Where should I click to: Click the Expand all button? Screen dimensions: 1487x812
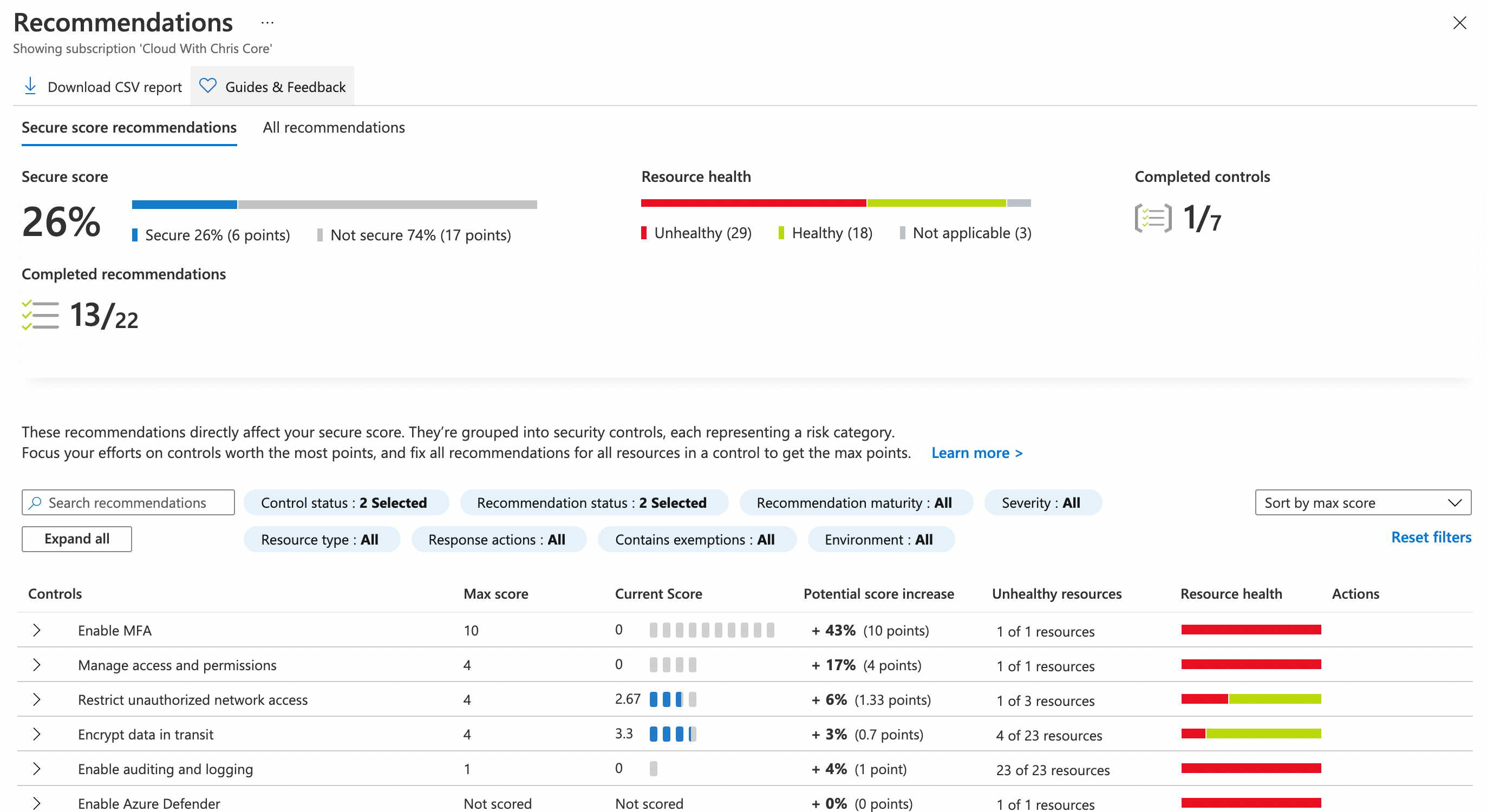point(78,538)
